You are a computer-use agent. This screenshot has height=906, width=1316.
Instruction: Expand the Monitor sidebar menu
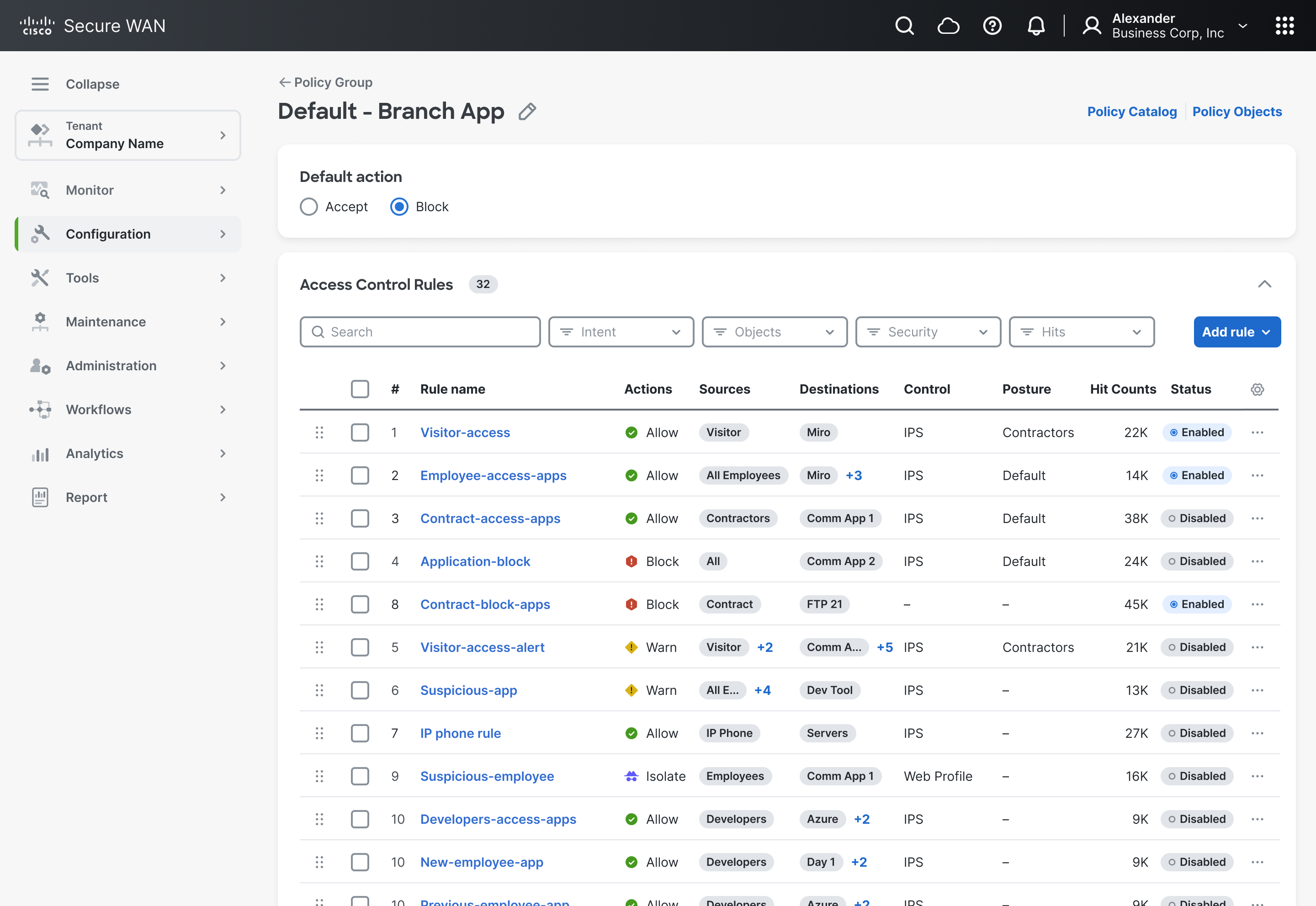point(128,190)
